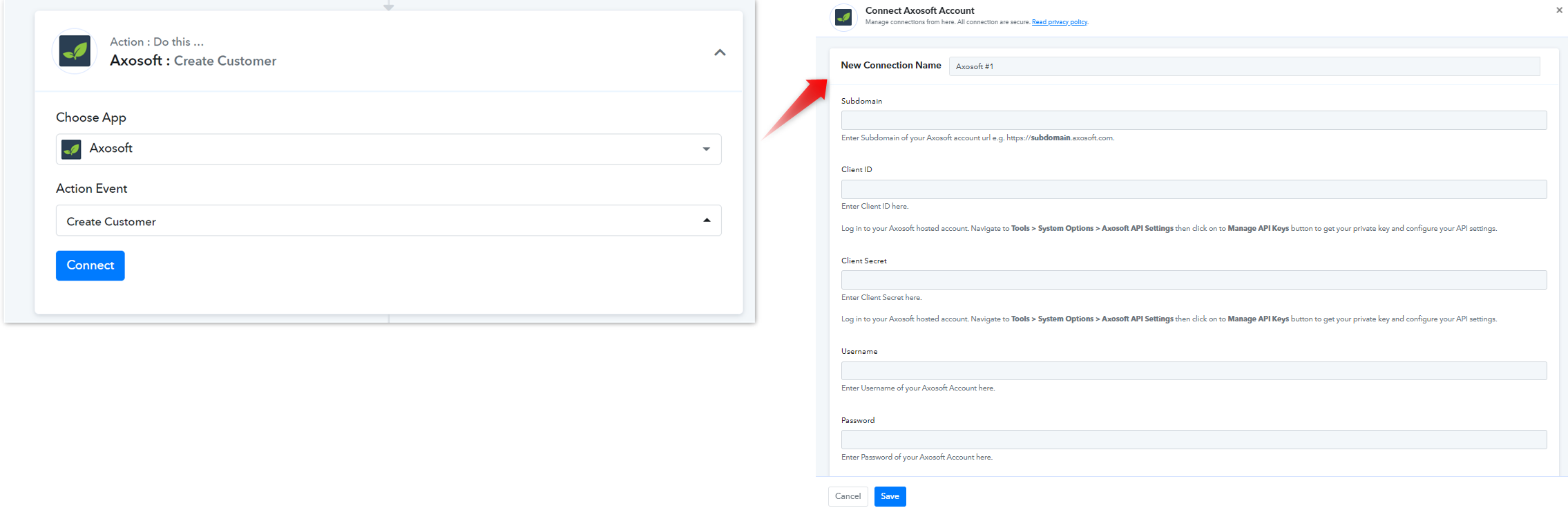Image resolution: width=1568 pixels, height=508 pixels.
Task: Focus the Username input field
Action: point(1194,370)
